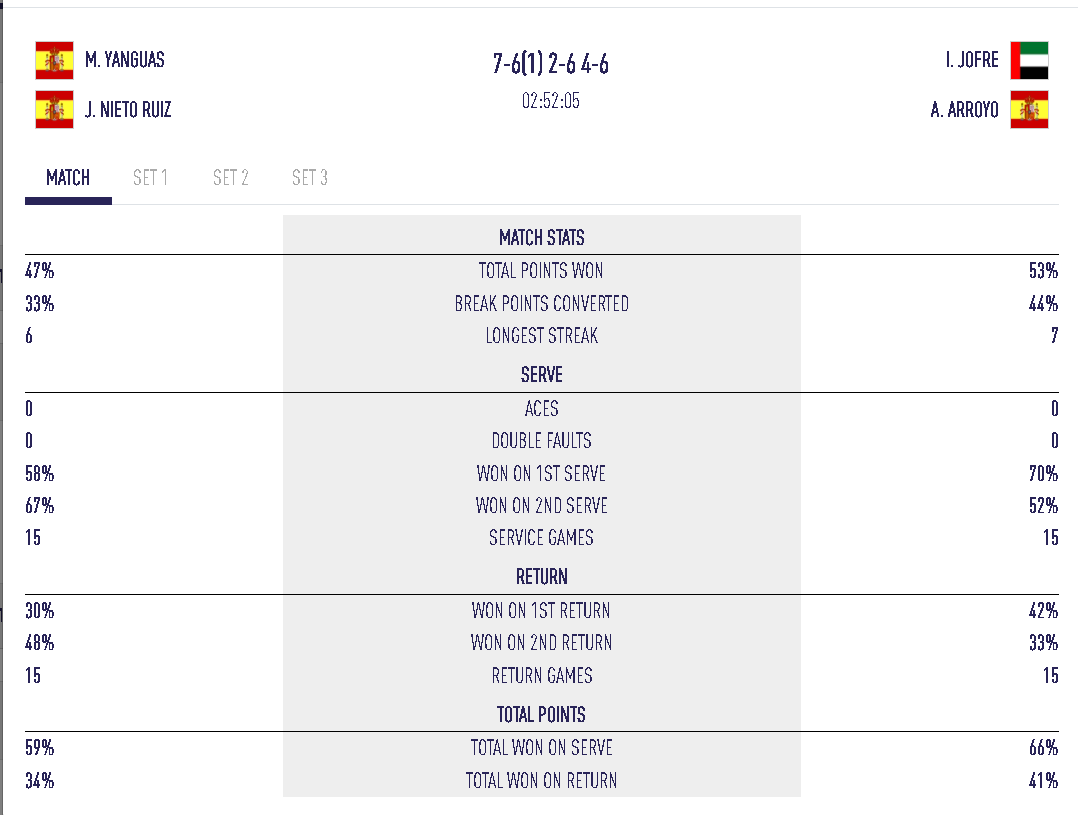Click the RETURN section header
The width and height of the screenshot is (1078, 815).
[542, 577]
